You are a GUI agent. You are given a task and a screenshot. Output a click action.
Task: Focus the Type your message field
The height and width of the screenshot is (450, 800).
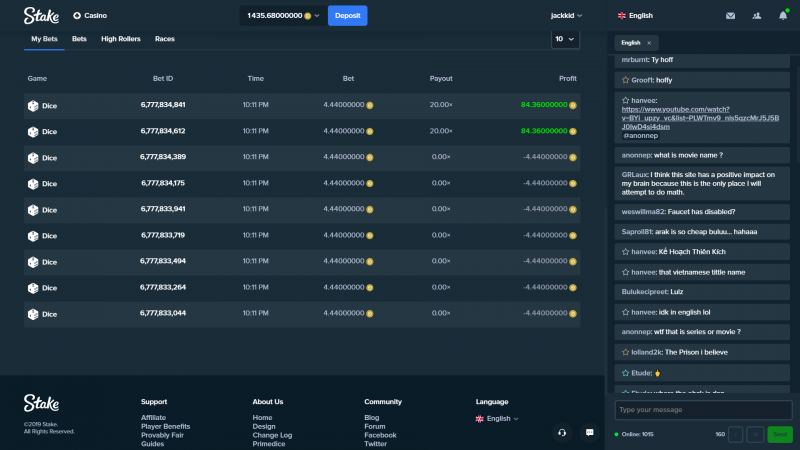704,410
